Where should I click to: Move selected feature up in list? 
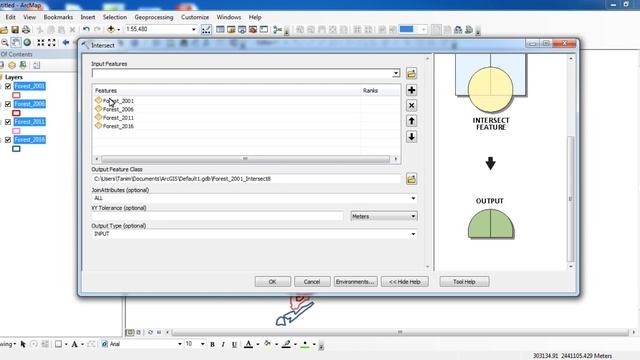point(411,121)
